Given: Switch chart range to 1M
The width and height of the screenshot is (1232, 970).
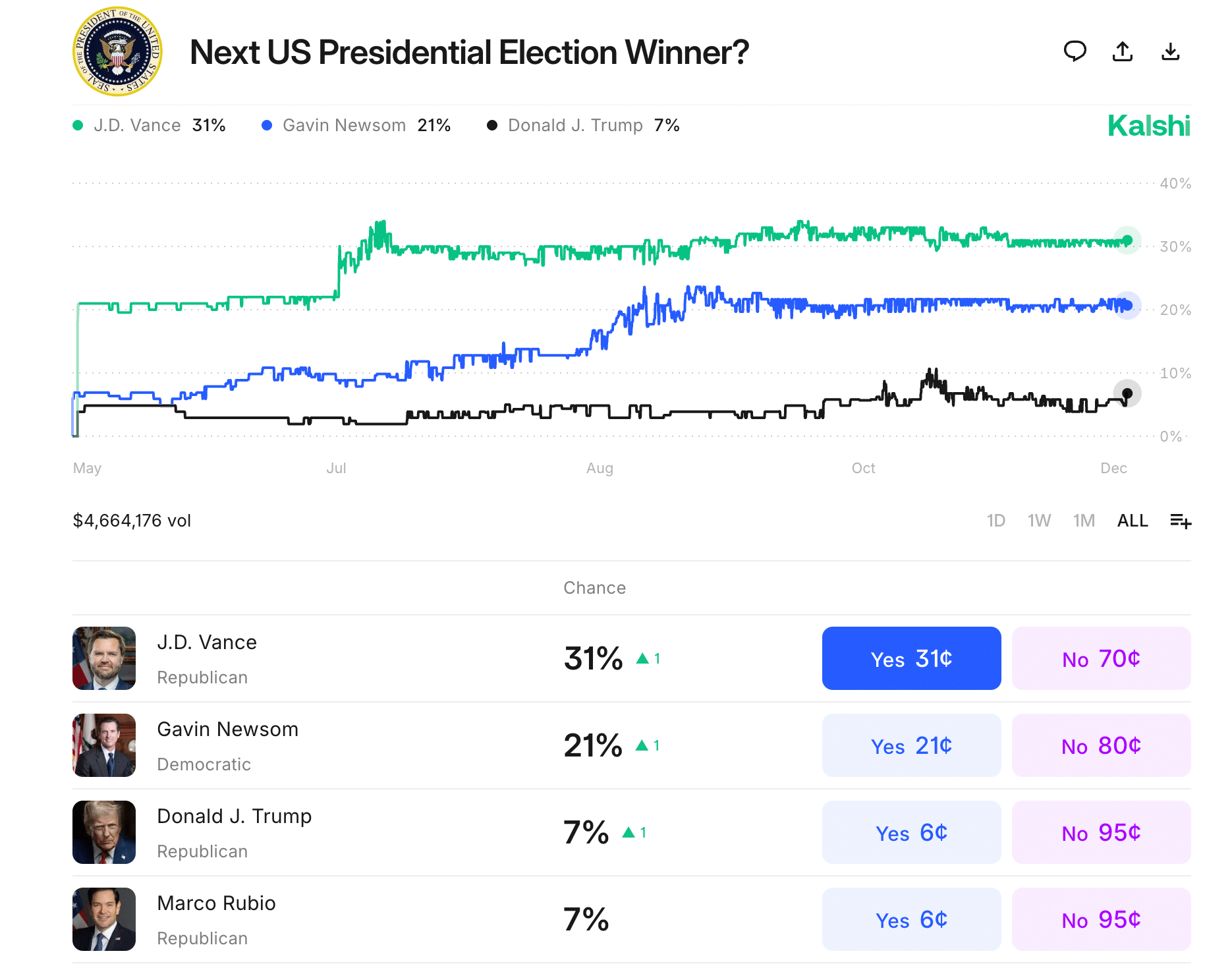Looking at the screenshot, I should [x=1084, y=521].
